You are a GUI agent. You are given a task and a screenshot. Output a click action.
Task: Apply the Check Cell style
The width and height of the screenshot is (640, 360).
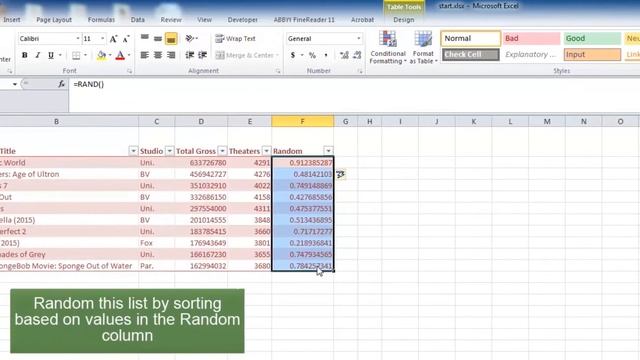click(471, 54)
